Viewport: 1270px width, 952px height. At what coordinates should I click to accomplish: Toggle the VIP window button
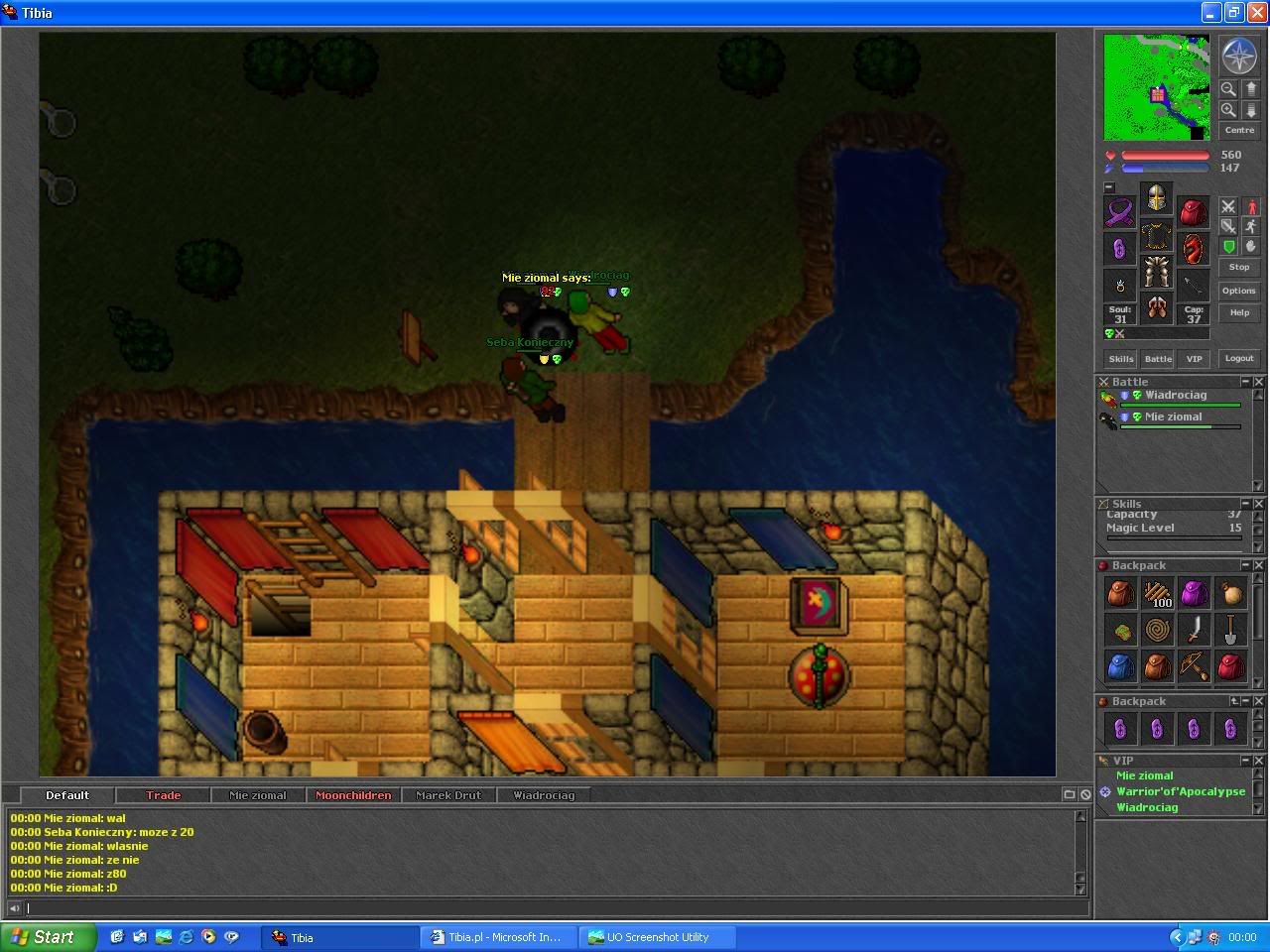[1195, 359]
